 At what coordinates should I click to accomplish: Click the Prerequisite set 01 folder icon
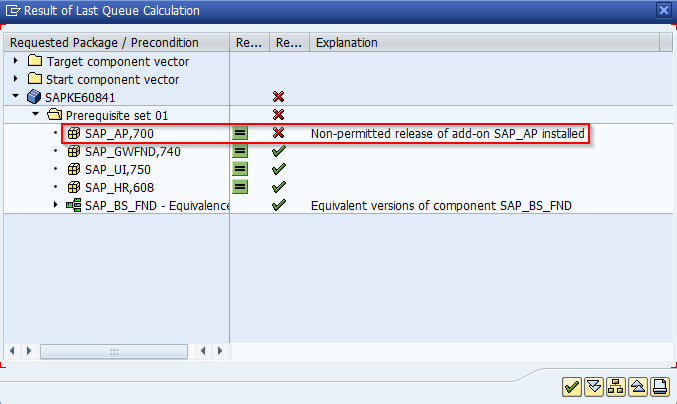[x=54, y=115]
